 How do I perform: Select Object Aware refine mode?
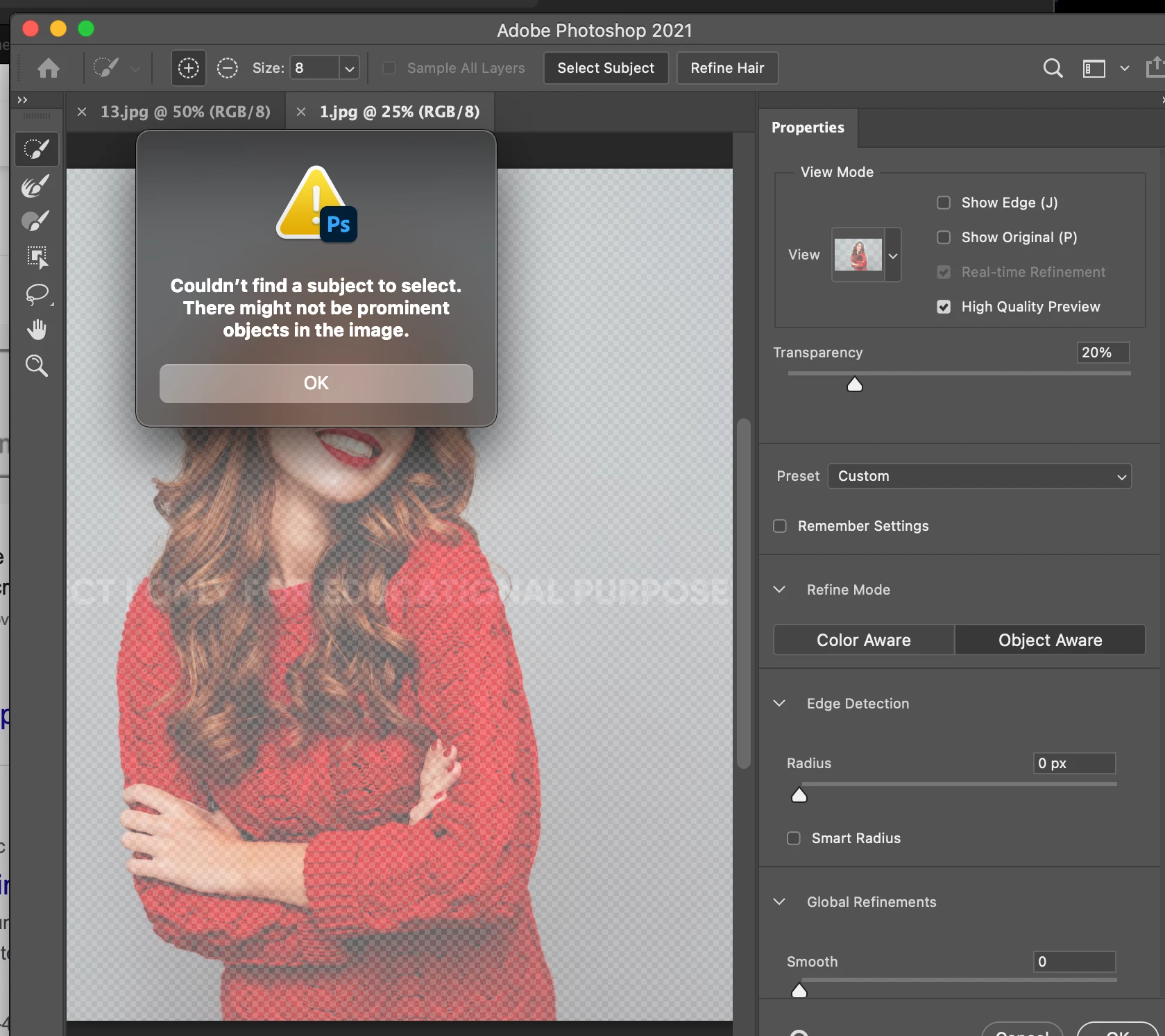coord(1050,640)
